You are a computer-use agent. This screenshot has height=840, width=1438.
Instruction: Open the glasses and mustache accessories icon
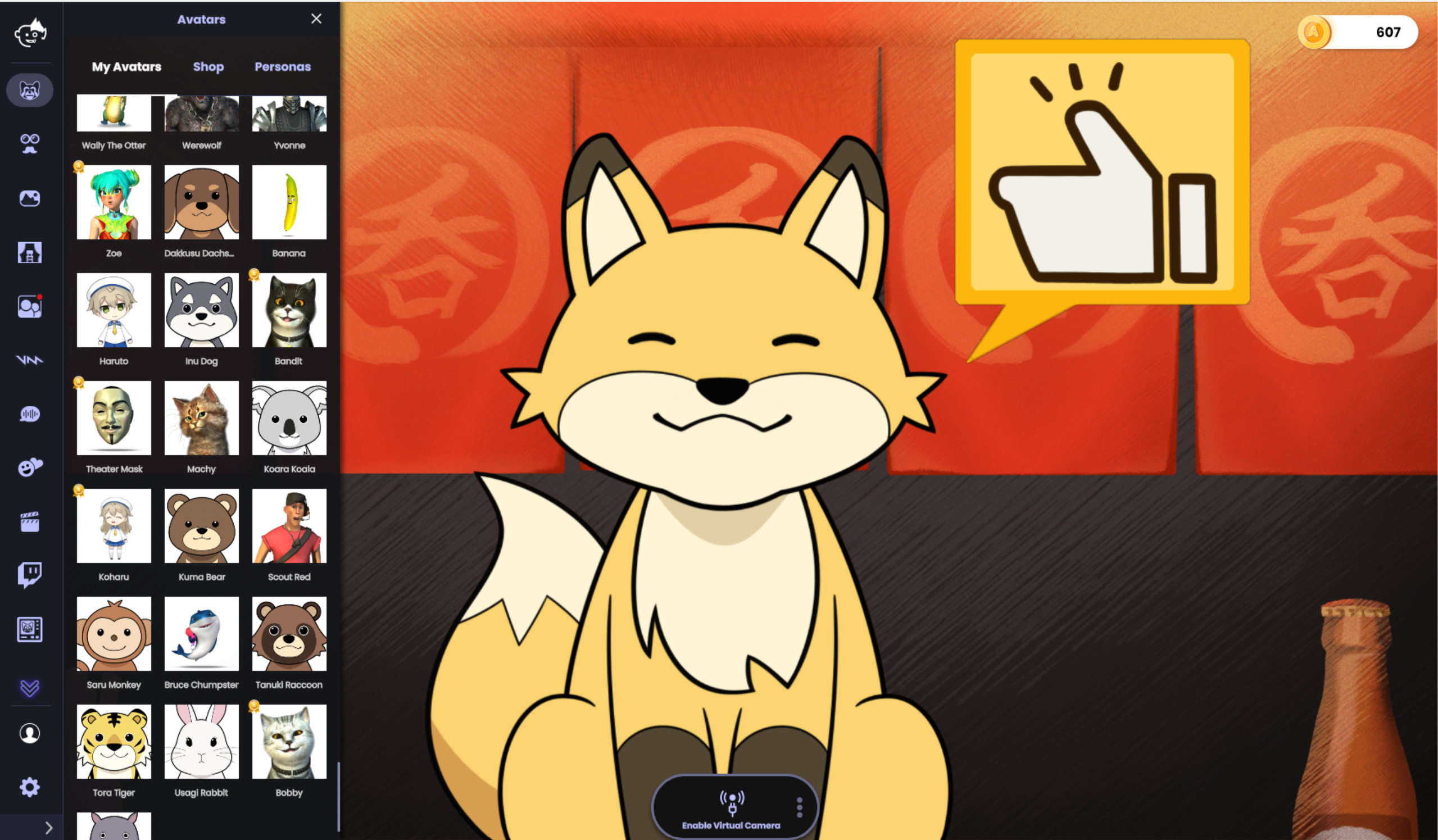coord(30,144)
